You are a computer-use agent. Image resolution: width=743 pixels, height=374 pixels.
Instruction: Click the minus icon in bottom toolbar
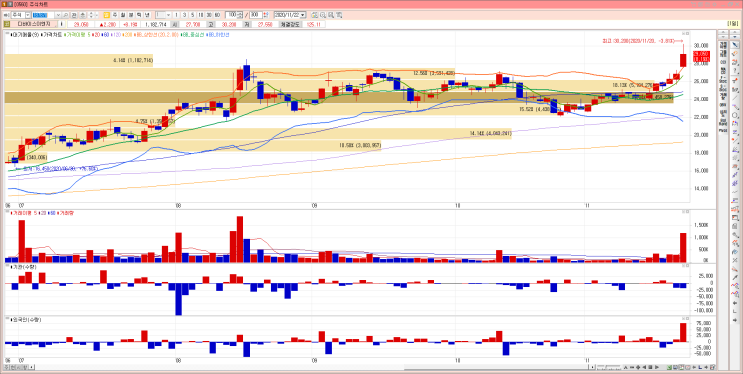[632, 367]
